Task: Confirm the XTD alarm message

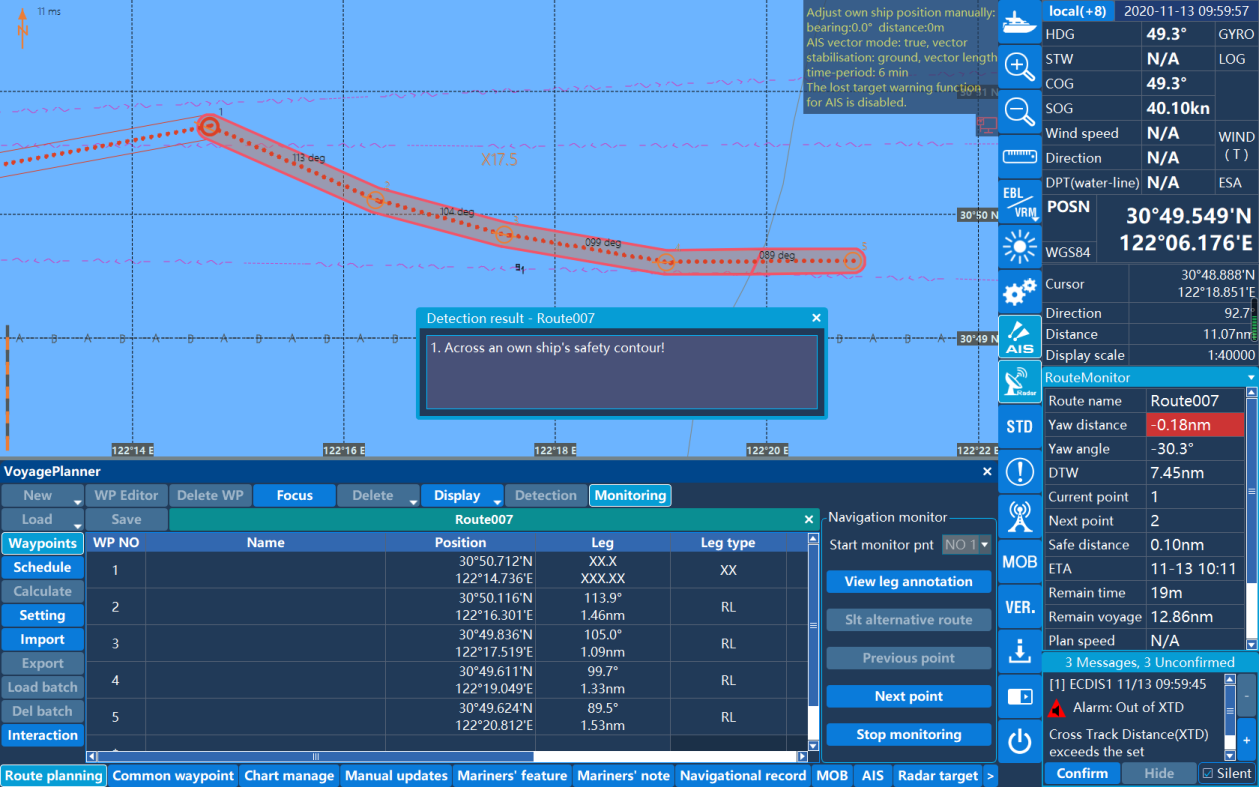Action: coord(1082,773)
